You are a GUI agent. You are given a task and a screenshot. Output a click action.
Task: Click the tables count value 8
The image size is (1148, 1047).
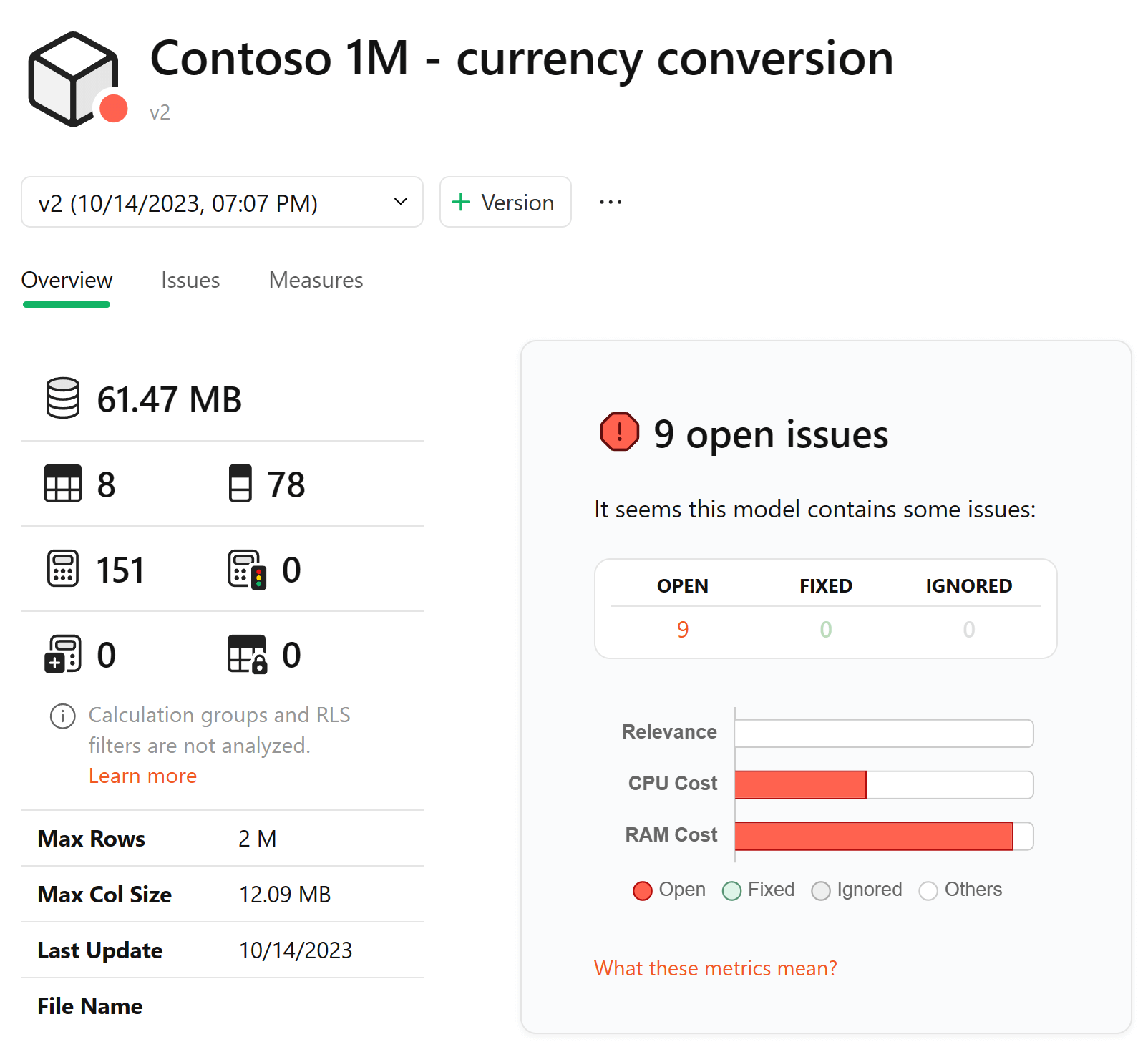(107, 484)
